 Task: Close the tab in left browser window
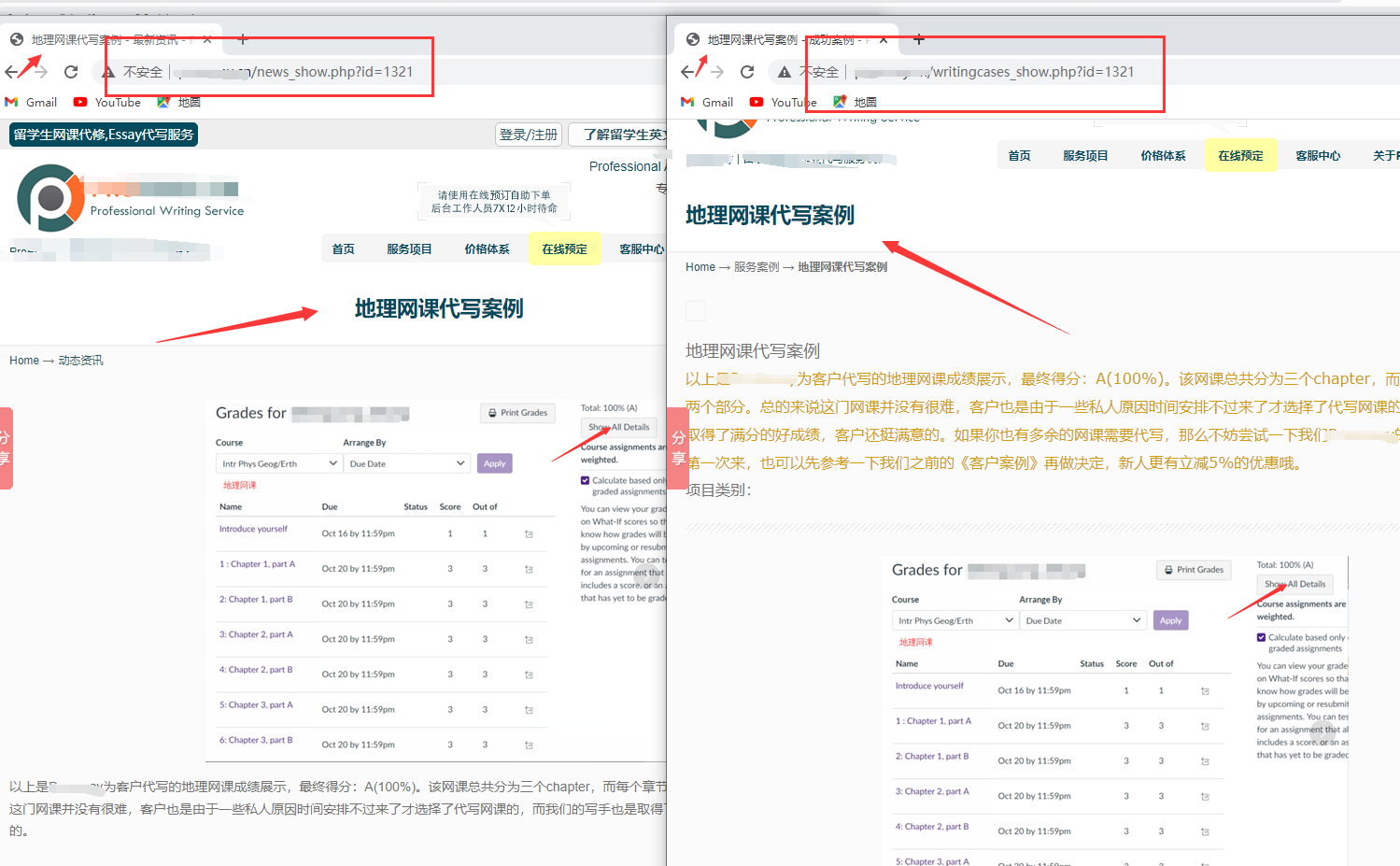[207, 40]
